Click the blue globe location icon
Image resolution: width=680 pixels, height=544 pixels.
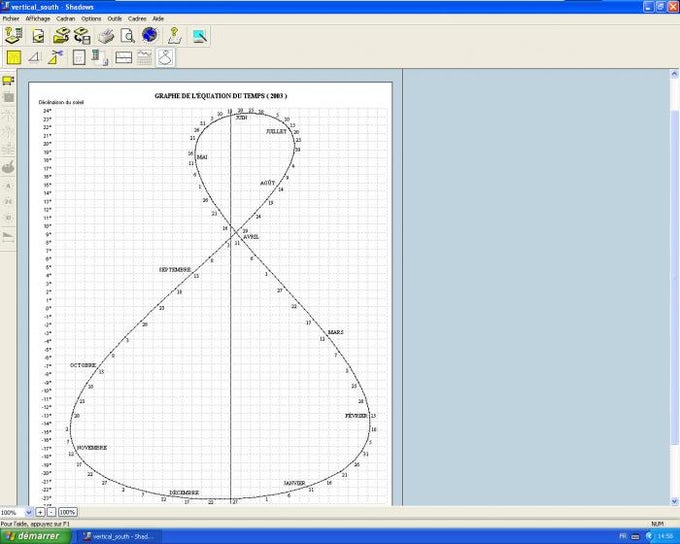click(x=150, y=35)
